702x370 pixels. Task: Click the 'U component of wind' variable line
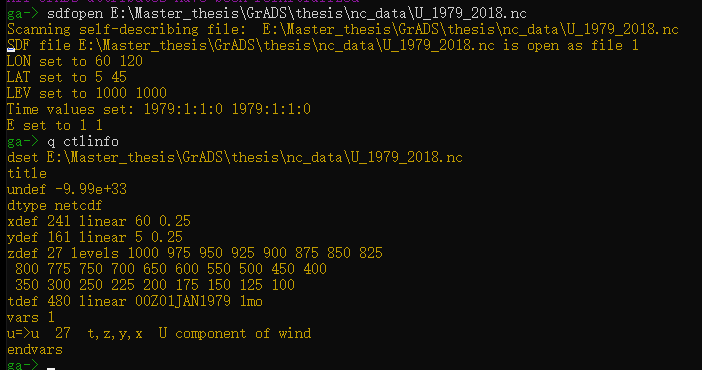[159, 334]
